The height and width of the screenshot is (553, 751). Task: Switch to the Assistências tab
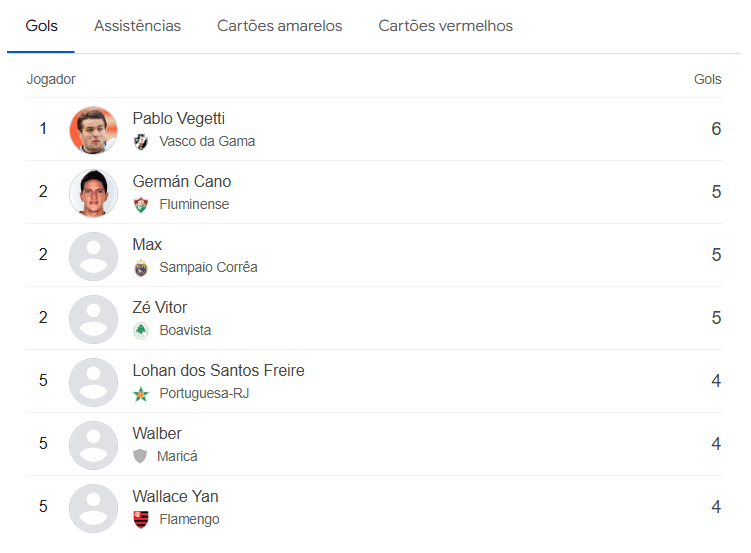tap(137, 26)
